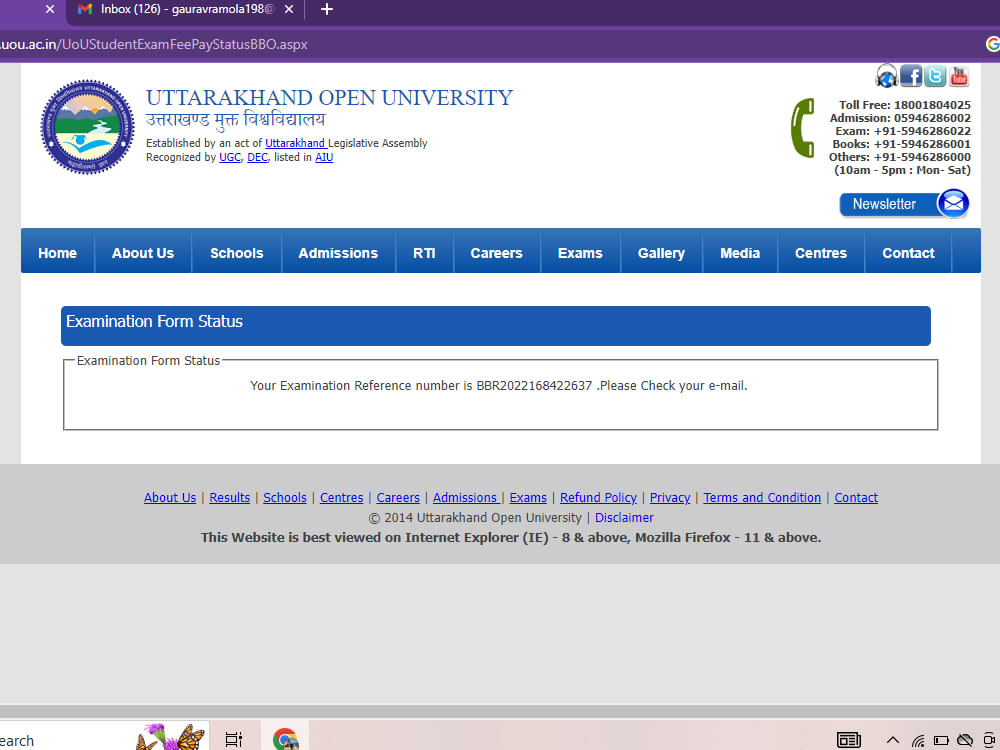Screen dimensions: 1000x750
Task: Open the YouTube channel icon
Action: pyautogui.click(x=959, y=76)
